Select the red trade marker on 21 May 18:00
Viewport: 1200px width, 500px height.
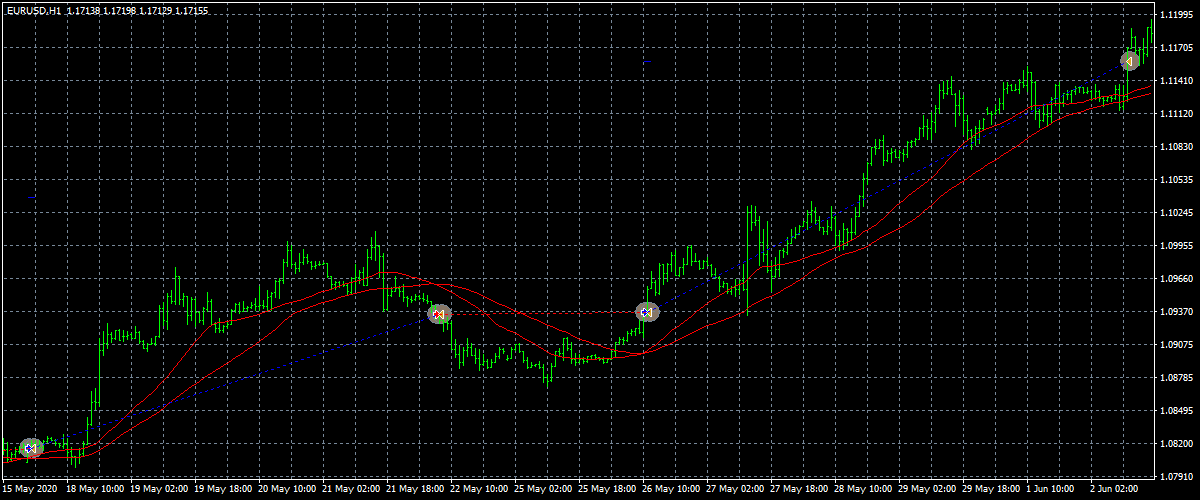pos(438,314)
